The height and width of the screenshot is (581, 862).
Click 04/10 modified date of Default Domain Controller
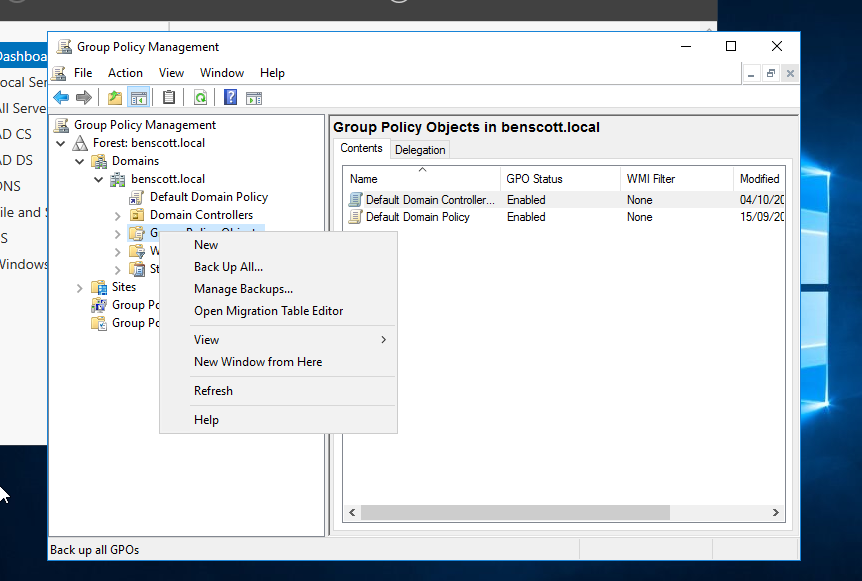pos(761,200)
